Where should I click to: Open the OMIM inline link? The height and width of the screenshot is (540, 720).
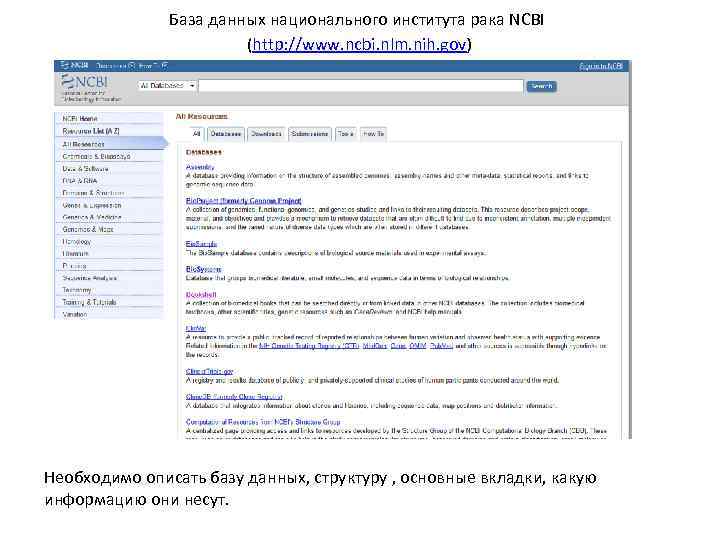pyautogui.click(x=418, y=346)
